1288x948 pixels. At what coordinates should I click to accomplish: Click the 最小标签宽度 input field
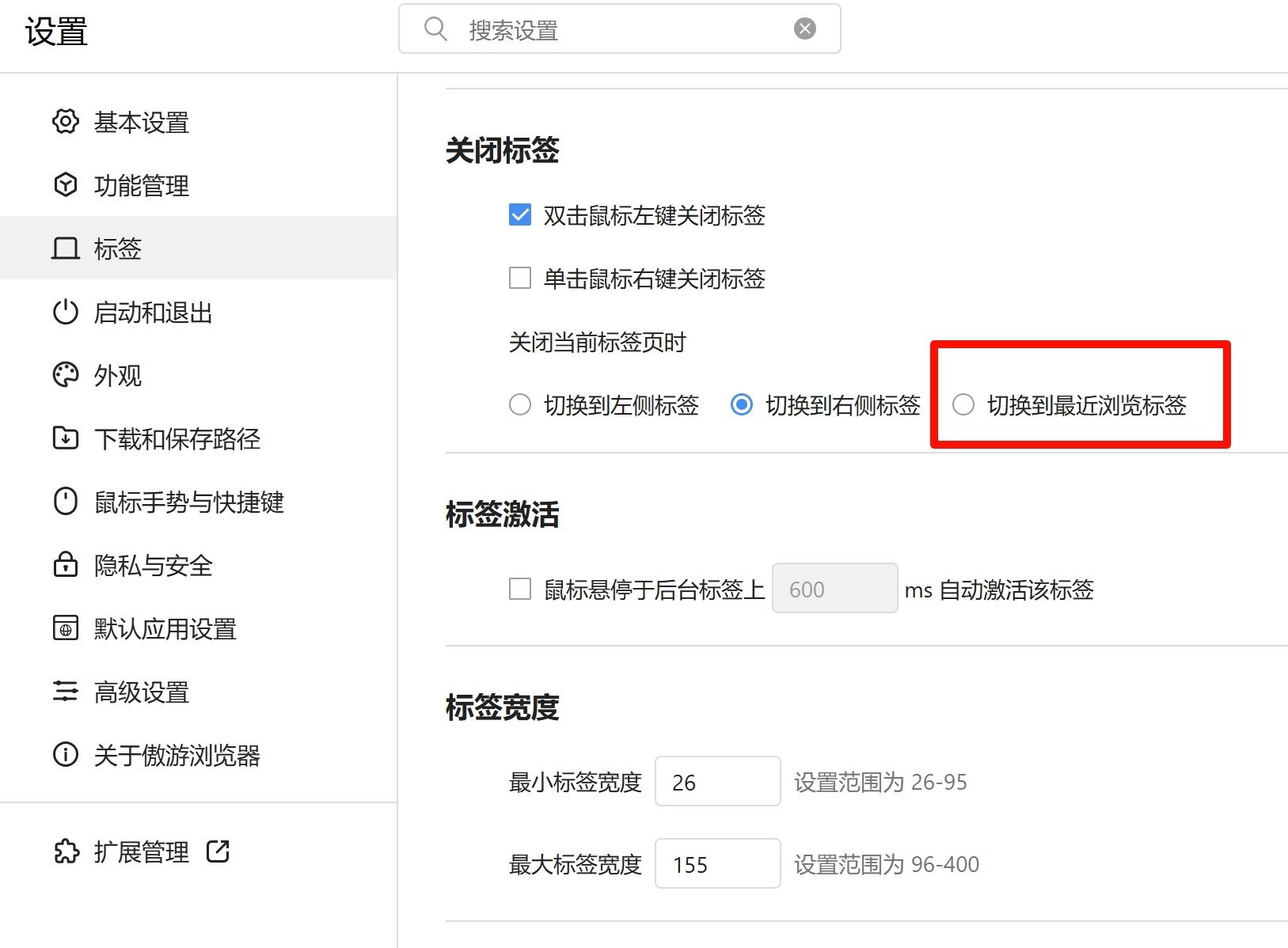pos(717,782)
